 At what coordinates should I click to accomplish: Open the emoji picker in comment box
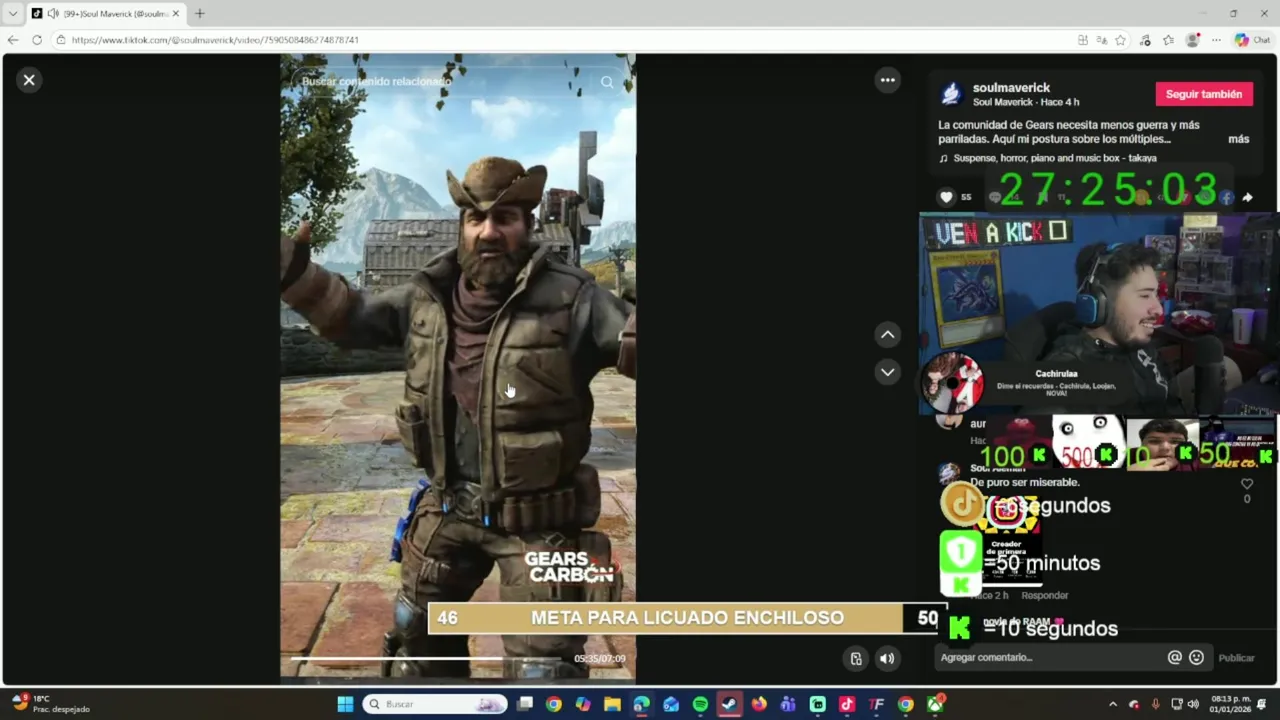pyautogui.click(x=1196, y=657)
